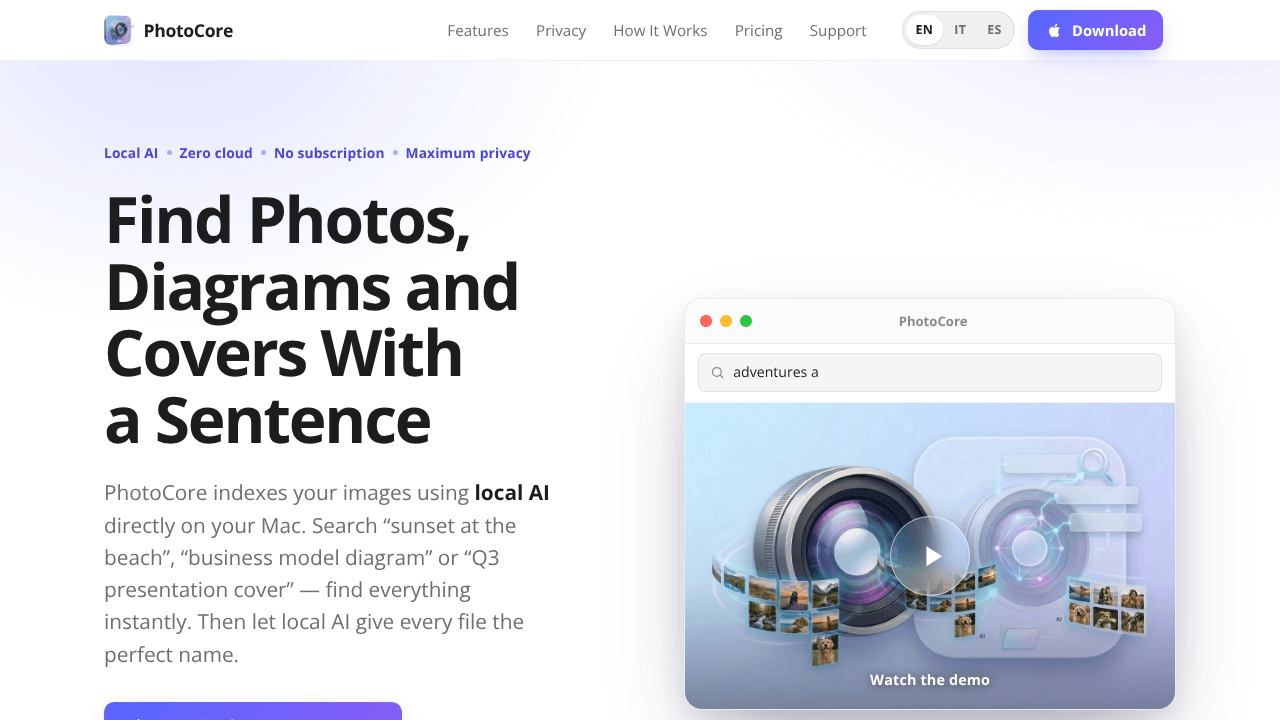
Task: Open the Support nav link
Action: click(838, 31)
